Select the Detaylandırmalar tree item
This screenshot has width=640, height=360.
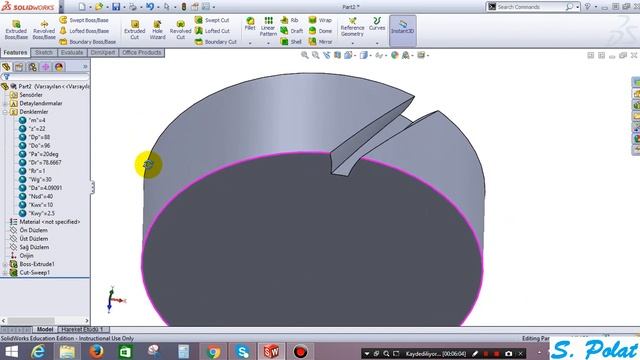click(36, 103)
